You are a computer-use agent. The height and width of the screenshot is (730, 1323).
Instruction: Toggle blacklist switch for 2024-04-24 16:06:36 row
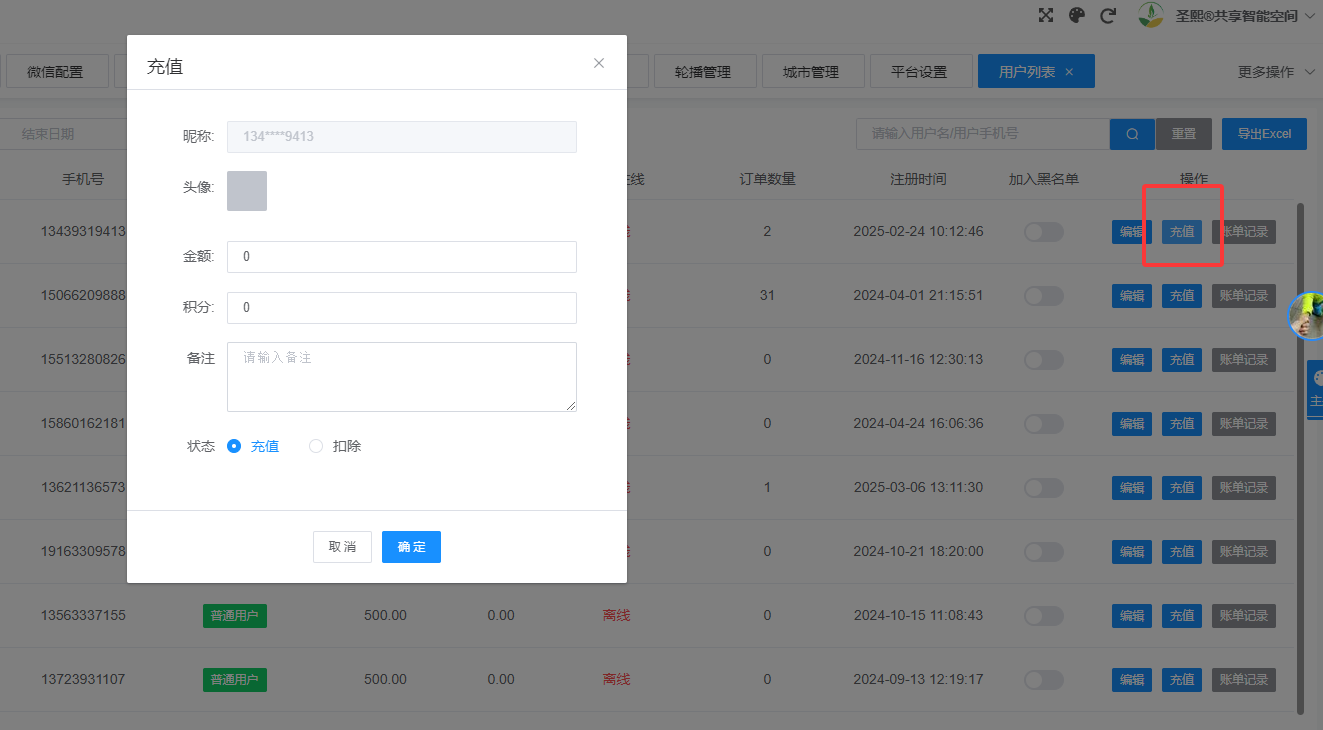[1044, 424]
